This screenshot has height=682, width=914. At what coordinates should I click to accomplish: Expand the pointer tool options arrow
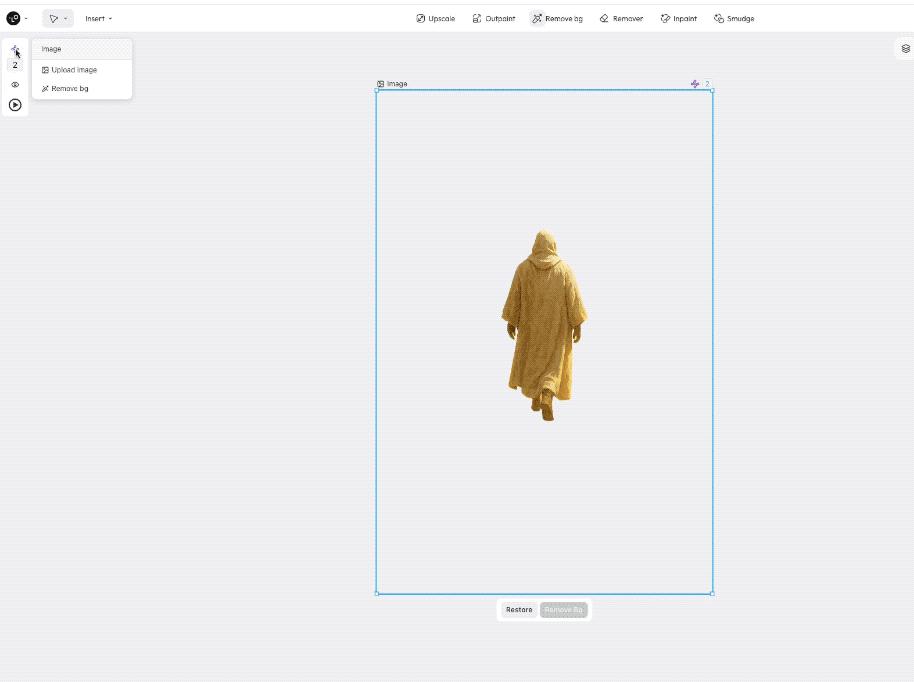pyautogui.click(x=66, y=19)
